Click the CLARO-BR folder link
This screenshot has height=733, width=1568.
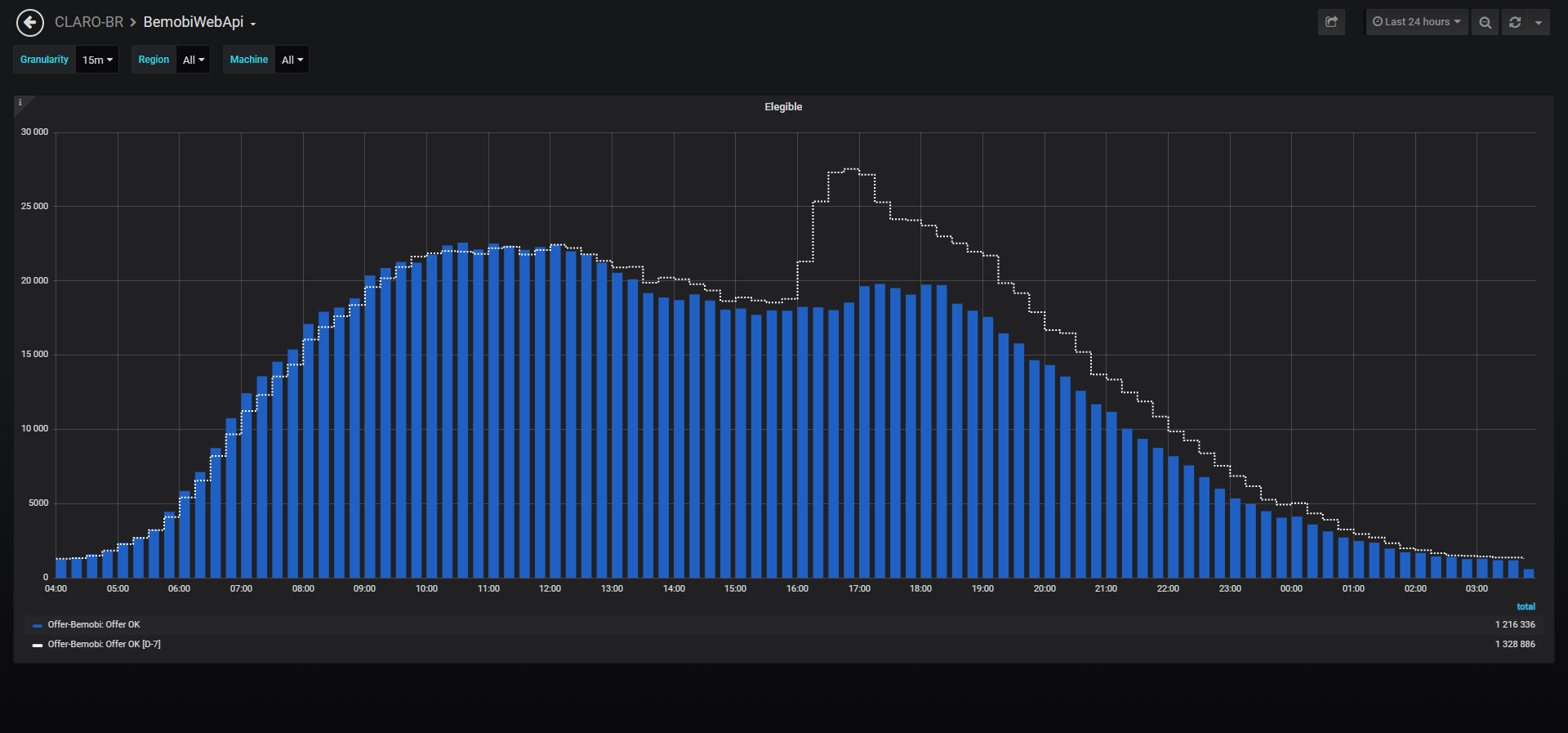coord(89,22)
